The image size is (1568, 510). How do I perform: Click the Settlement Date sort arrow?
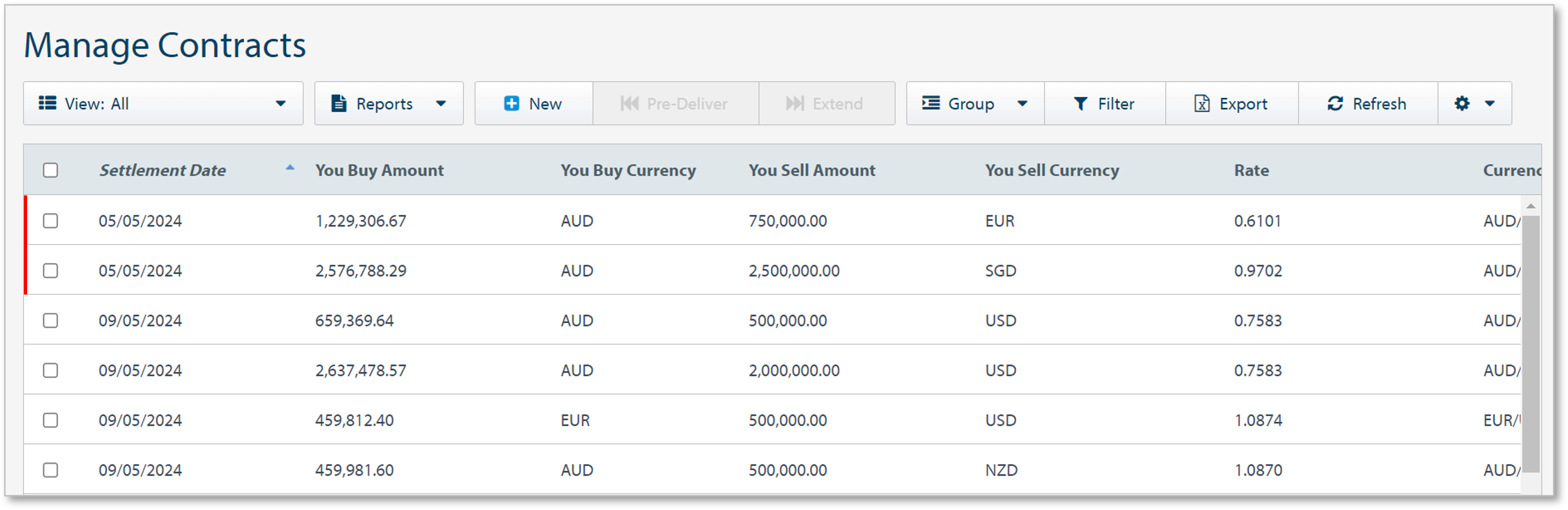tap(290, 167)
